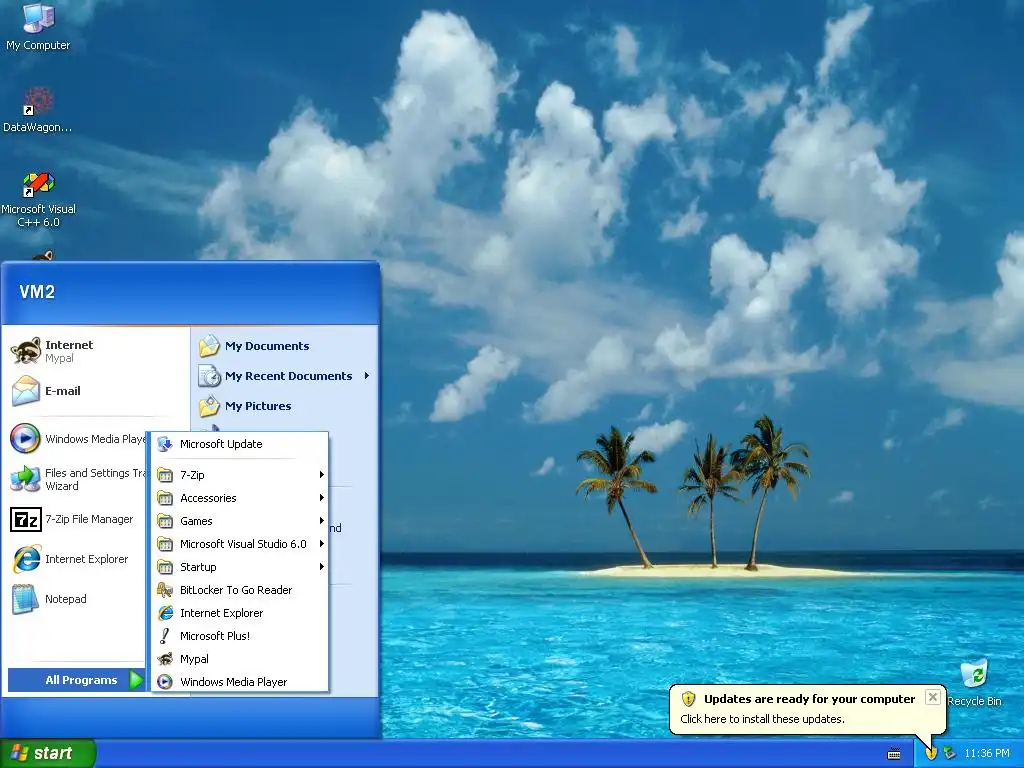Click the Notepad icon in Start menu

[25, 599]
